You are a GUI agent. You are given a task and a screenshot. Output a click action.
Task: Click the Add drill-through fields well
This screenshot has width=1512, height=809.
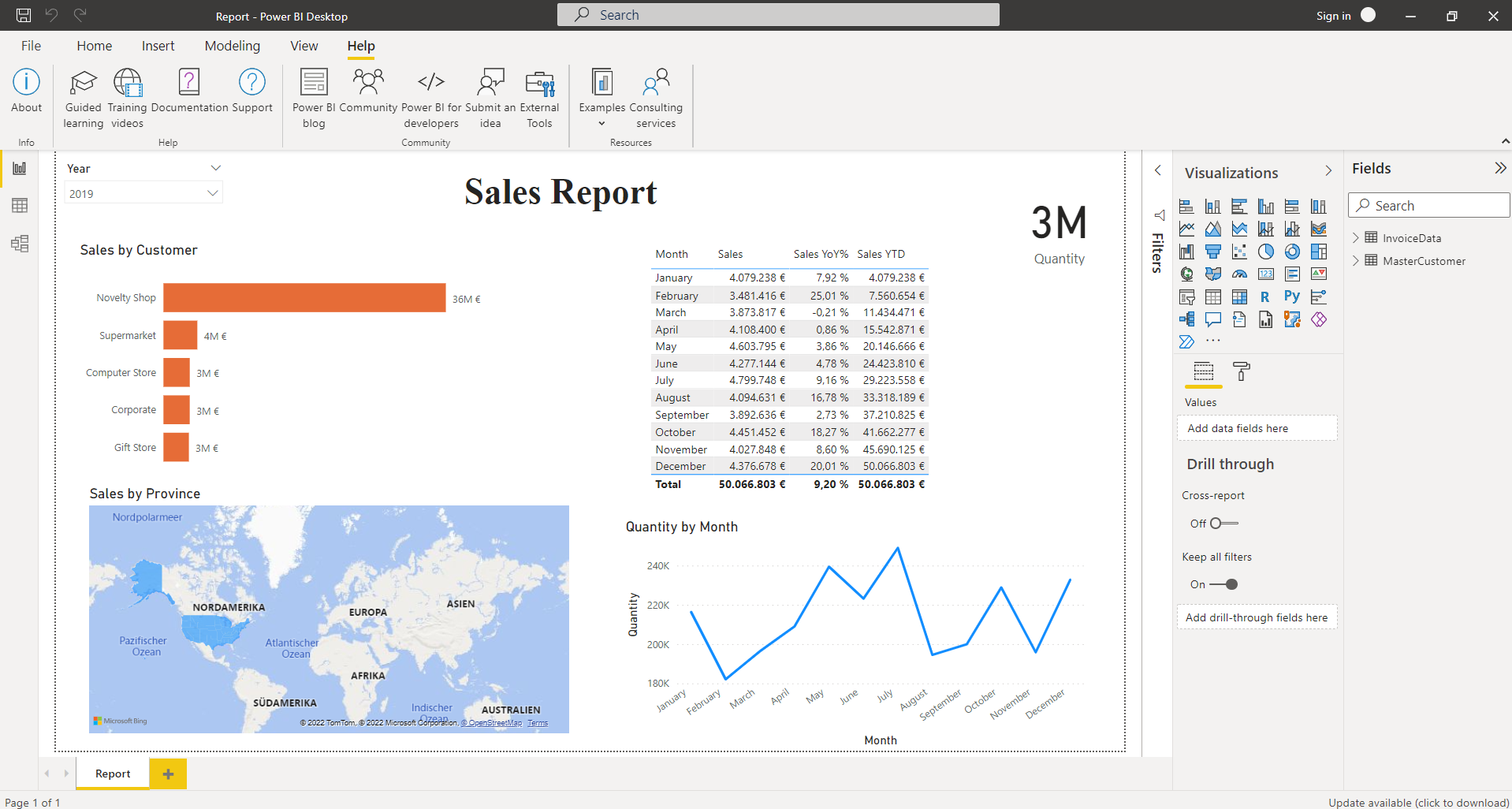click(x=1257, y=617)
